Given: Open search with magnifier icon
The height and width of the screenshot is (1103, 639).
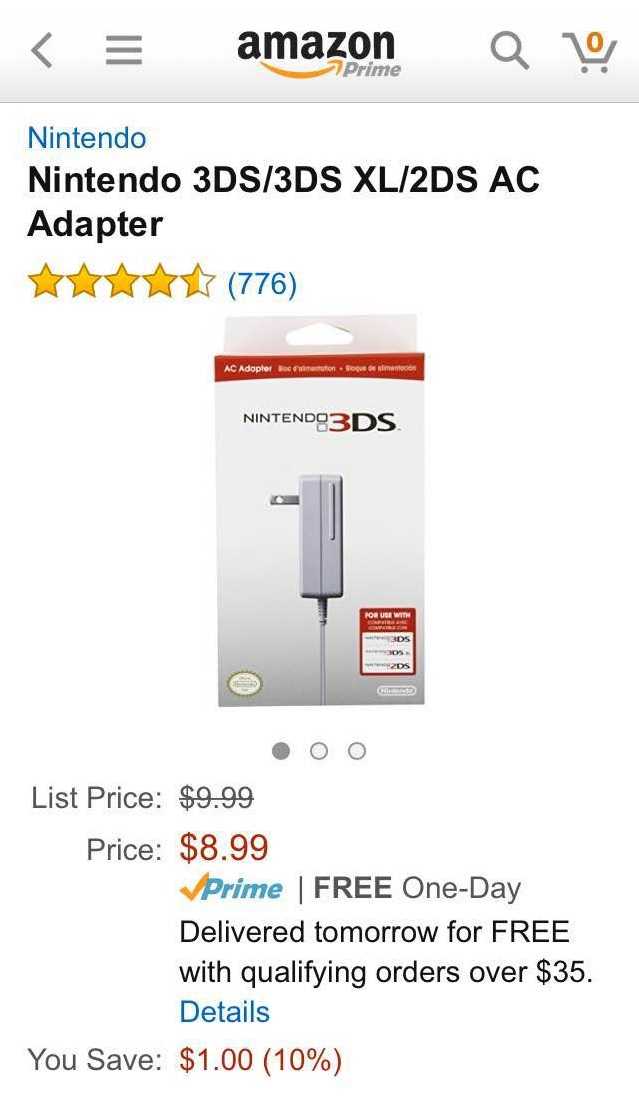Looking at the screenshot, I should [x=510, y=51].
